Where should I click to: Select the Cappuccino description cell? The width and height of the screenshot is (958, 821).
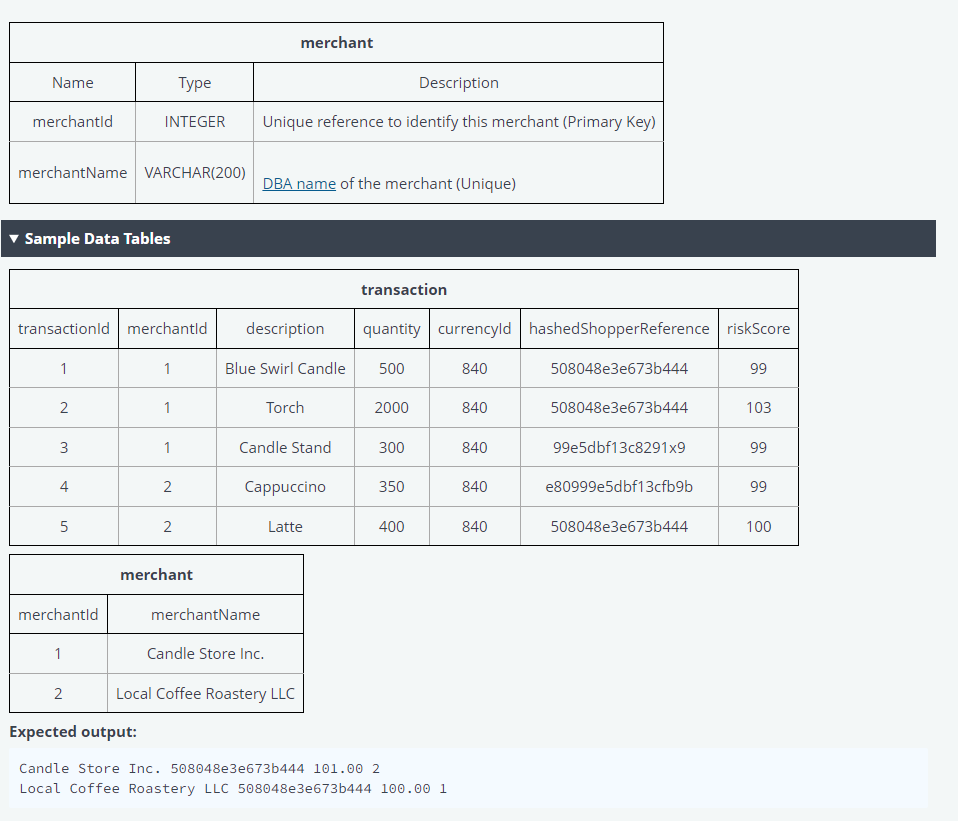click(x=285, y=487)
